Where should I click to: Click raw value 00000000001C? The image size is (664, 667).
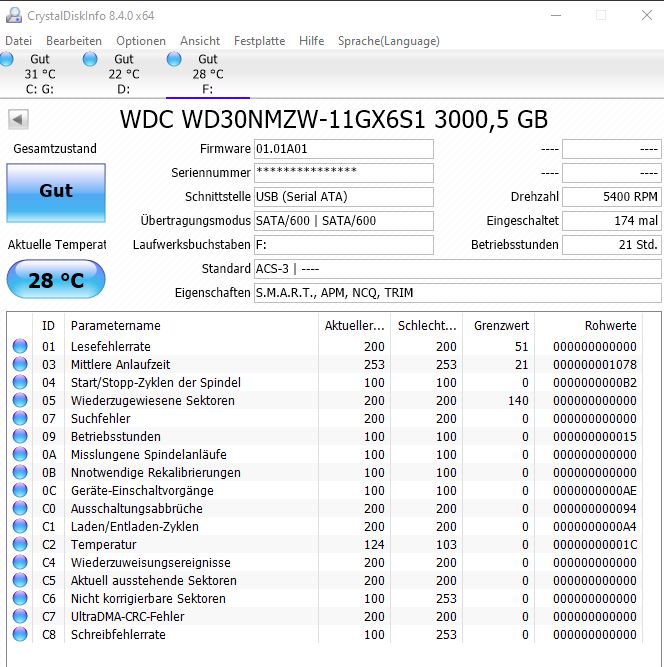coord(595,544)
